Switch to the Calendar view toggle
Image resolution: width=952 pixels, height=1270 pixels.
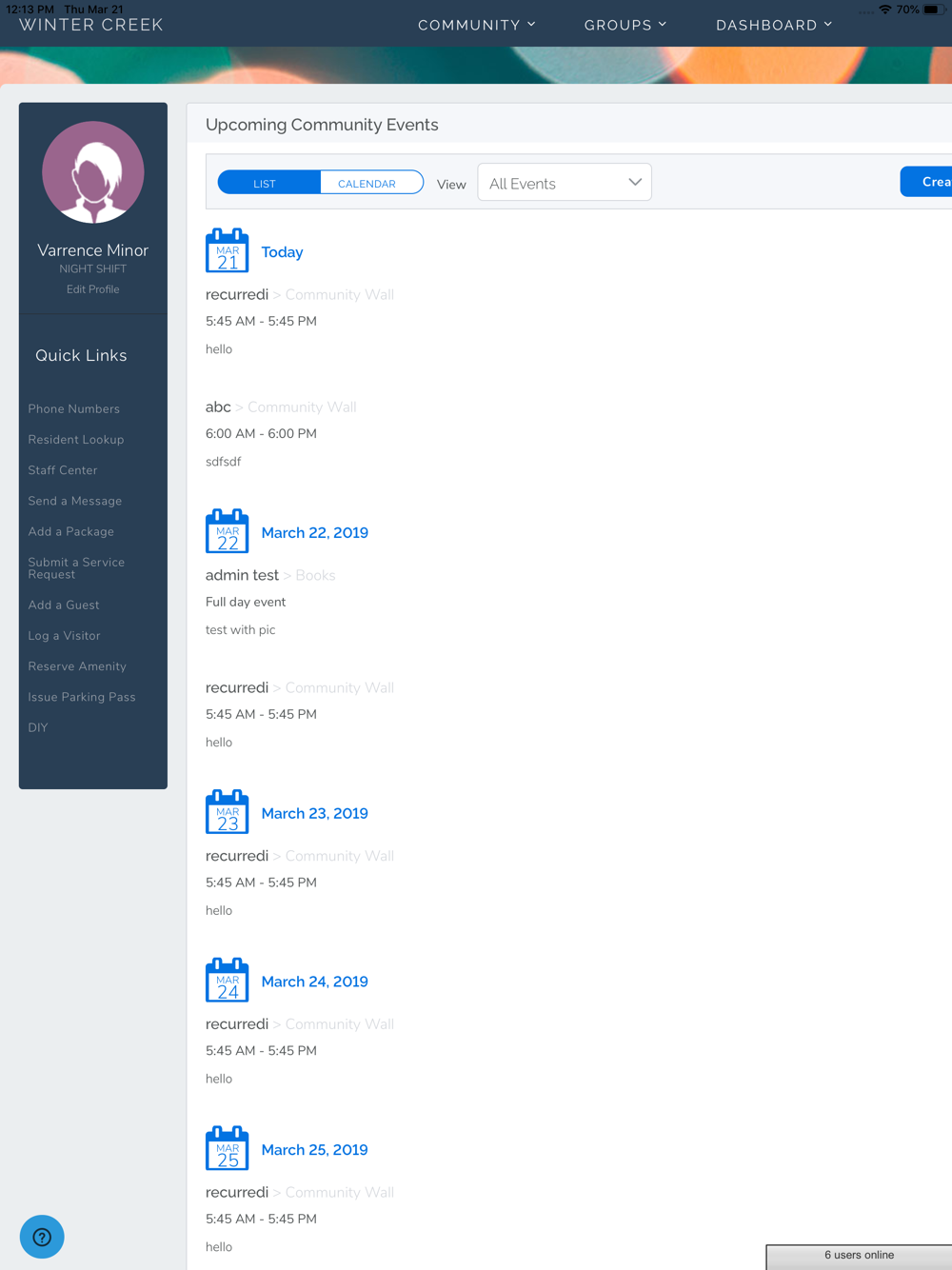[x=367, y=184]
